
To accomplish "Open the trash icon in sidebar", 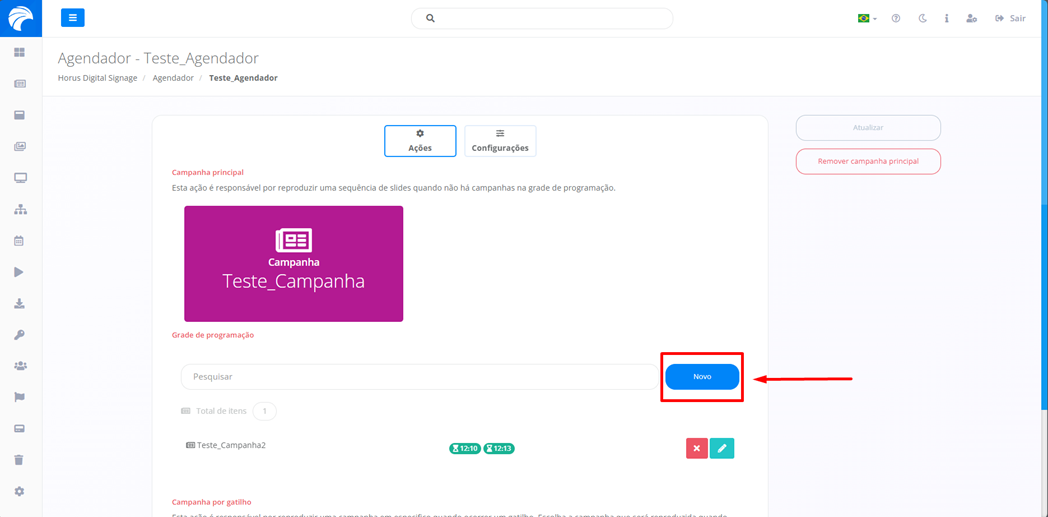I will 20,460.
